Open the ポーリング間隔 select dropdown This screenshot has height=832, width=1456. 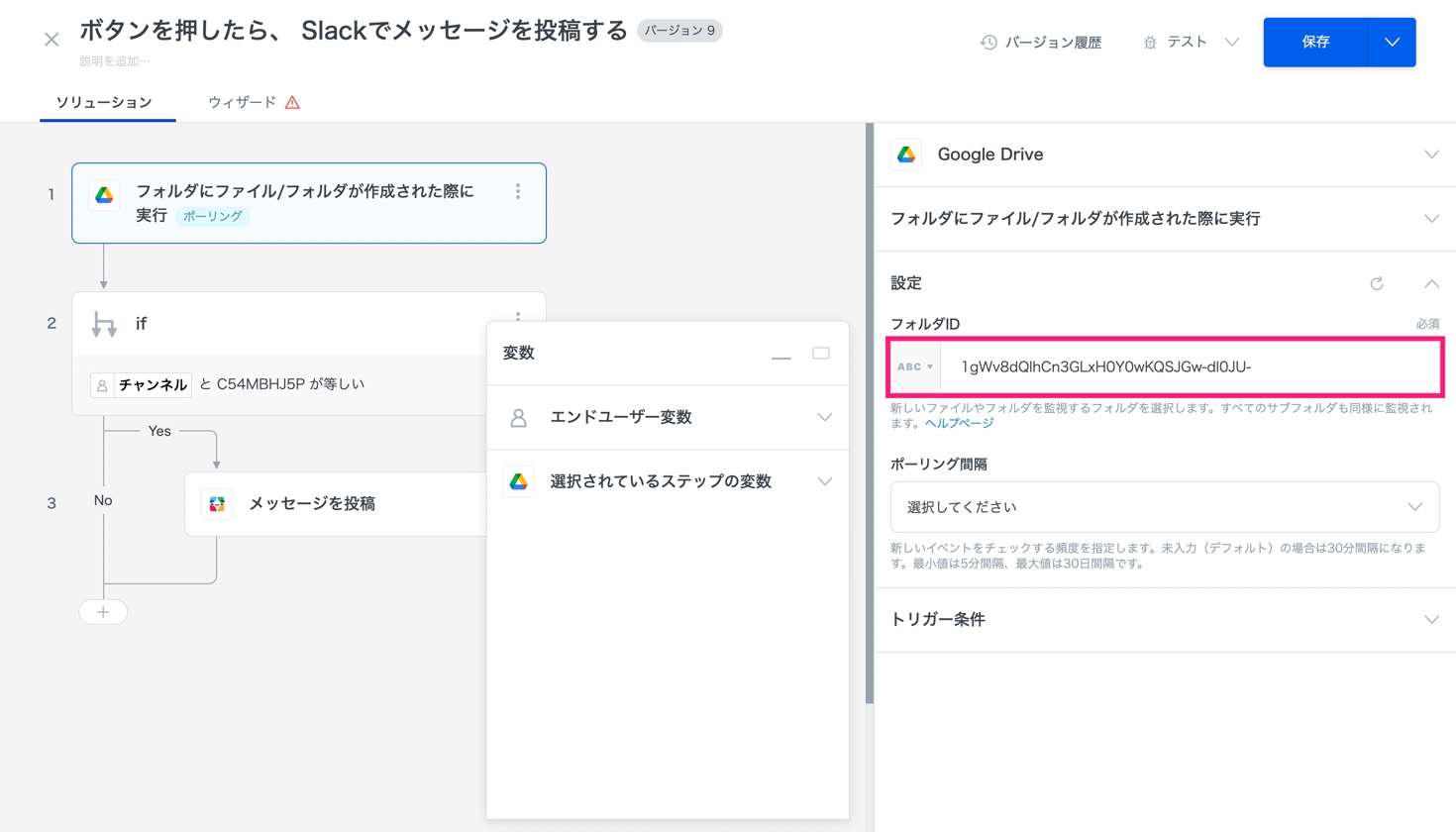[1164, 507]
